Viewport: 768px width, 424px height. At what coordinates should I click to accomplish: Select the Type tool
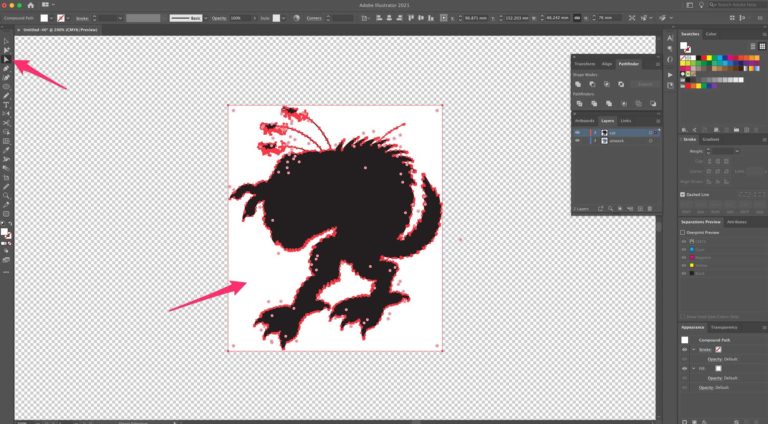[6, 105]
